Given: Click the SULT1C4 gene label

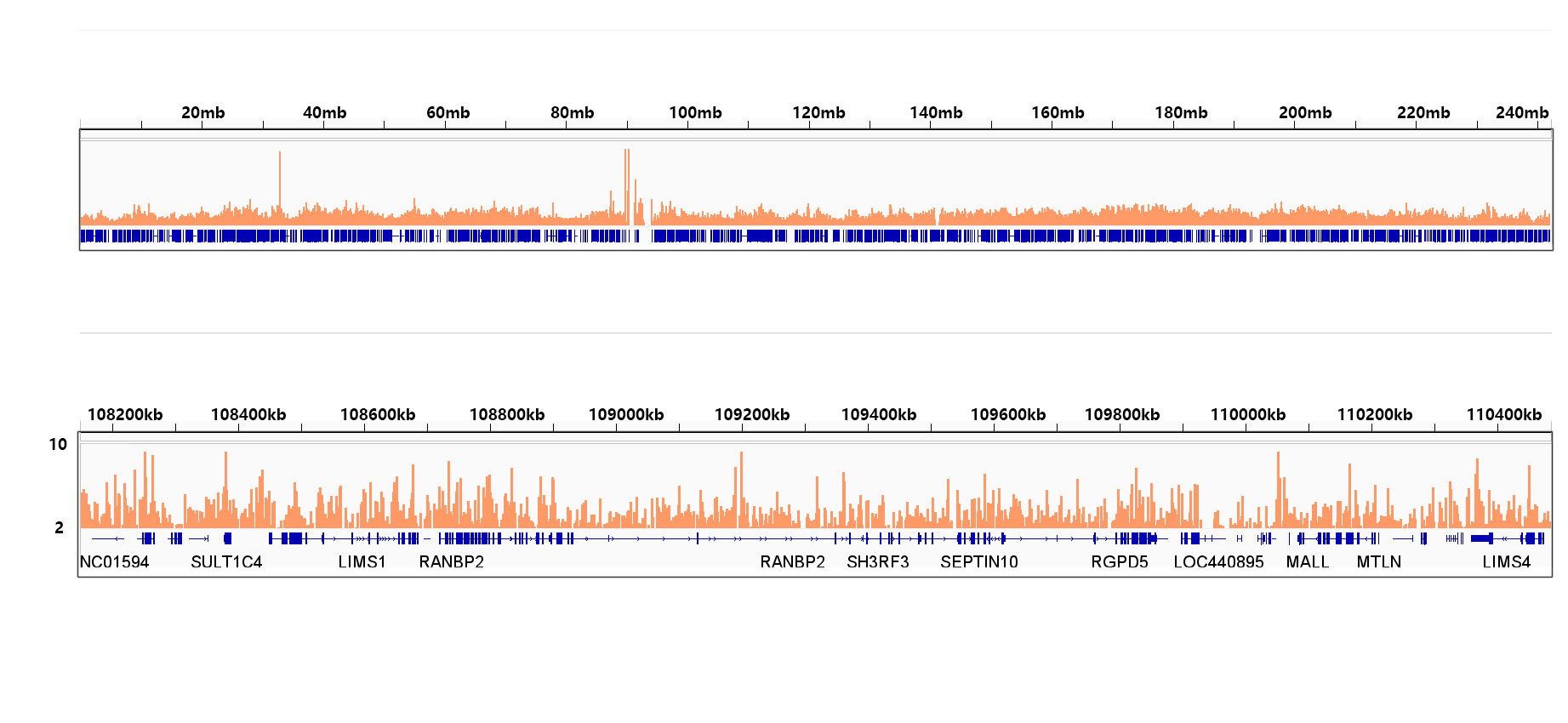Looking at the screenshot, I should [x=226, y=561].
